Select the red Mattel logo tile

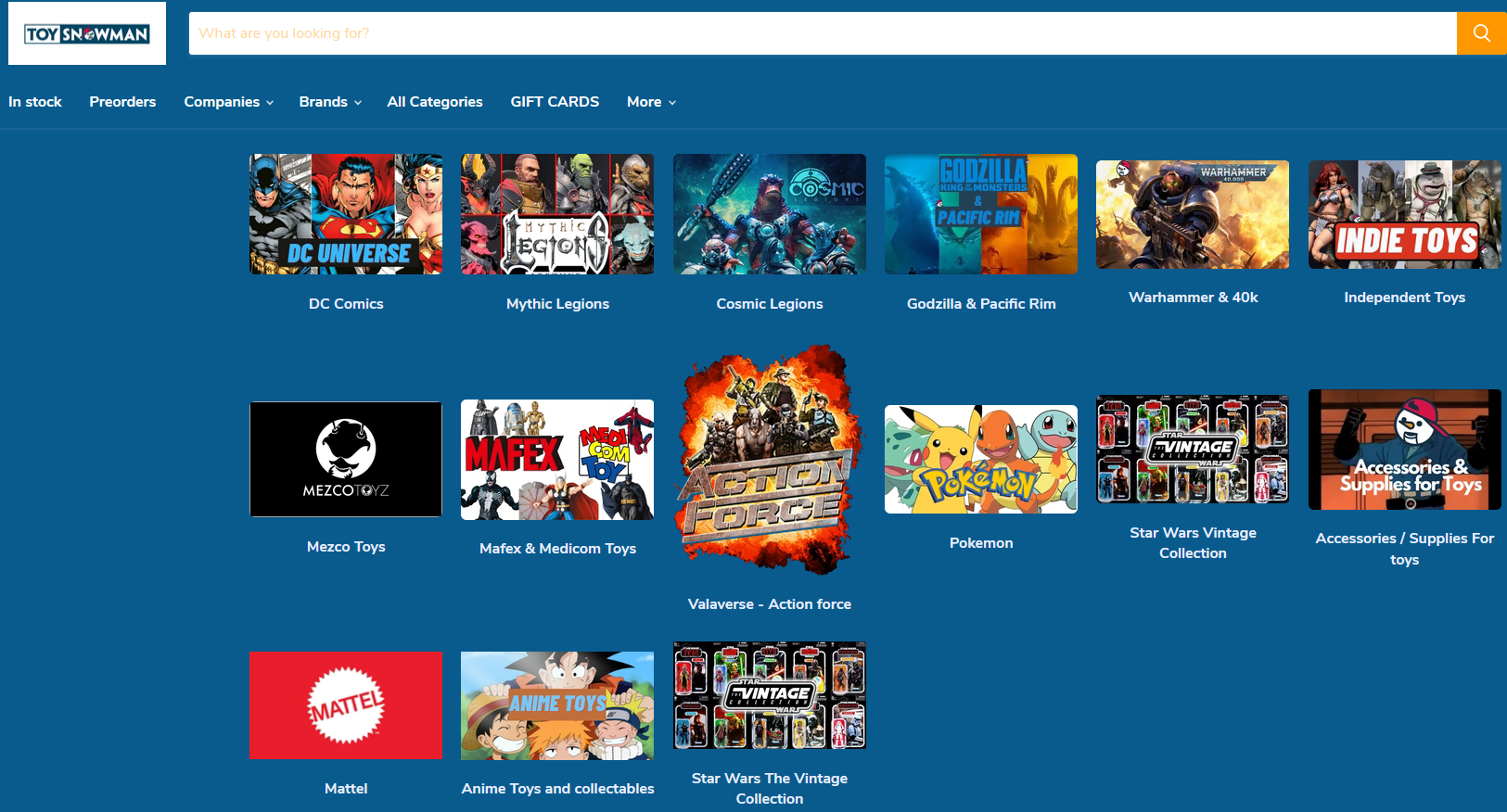click(346, 705)
